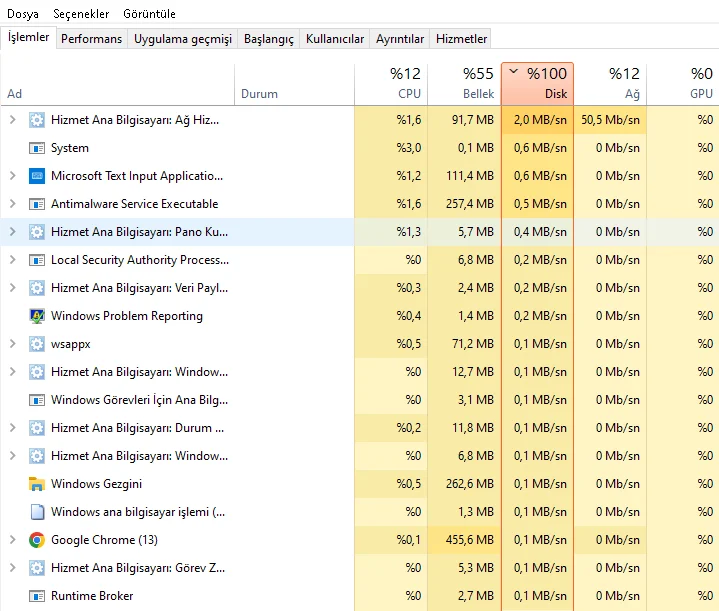Click the Local Security Authority Process icon
This screenshot has width=719, height=611.
(x=37, y=260)
